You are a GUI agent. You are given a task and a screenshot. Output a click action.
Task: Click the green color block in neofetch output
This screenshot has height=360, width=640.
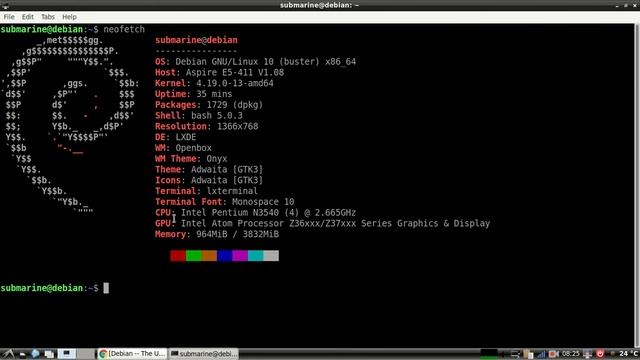pos(193,256)
